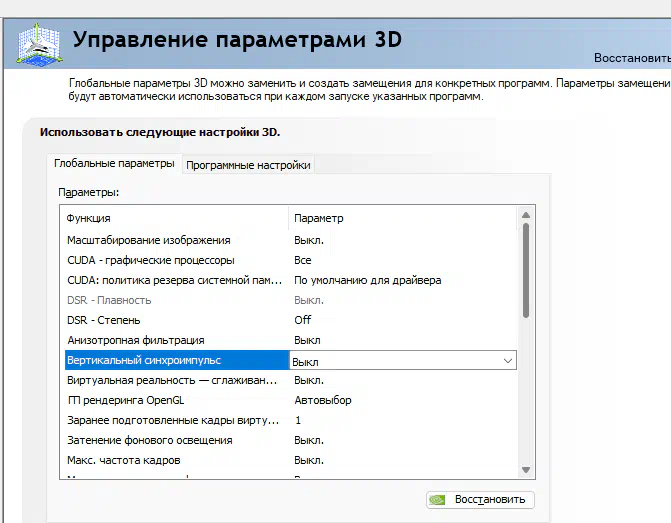Click the 3D settings header icon
This screenshot has height=523, width=671.
click(x=36, y=42)
